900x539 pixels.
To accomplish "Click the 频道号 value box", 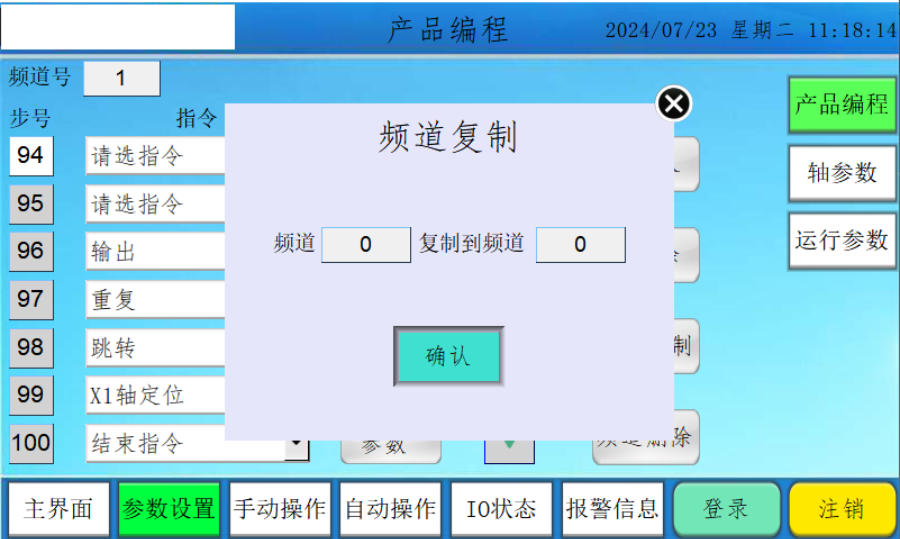I will (x=121, y=78).
